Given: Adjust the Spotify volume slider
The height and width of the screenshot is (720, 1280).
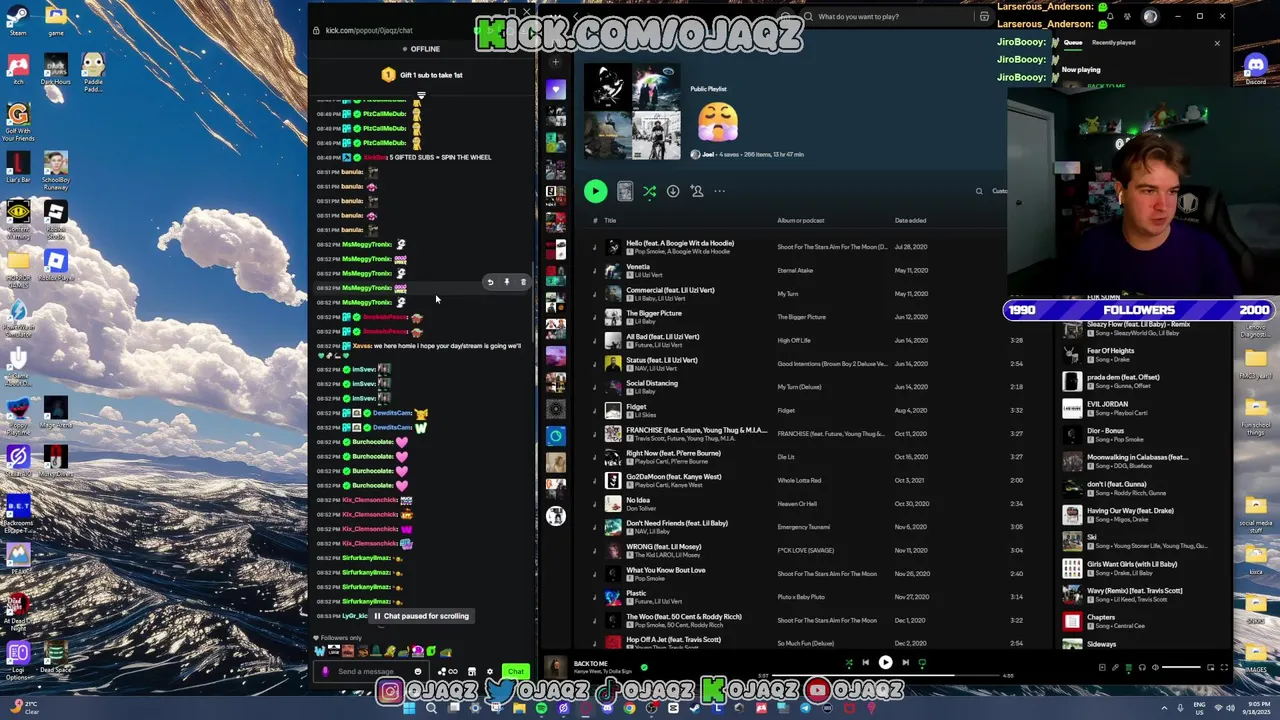Looking at the screenshot, I should [x=1180, y=667].
